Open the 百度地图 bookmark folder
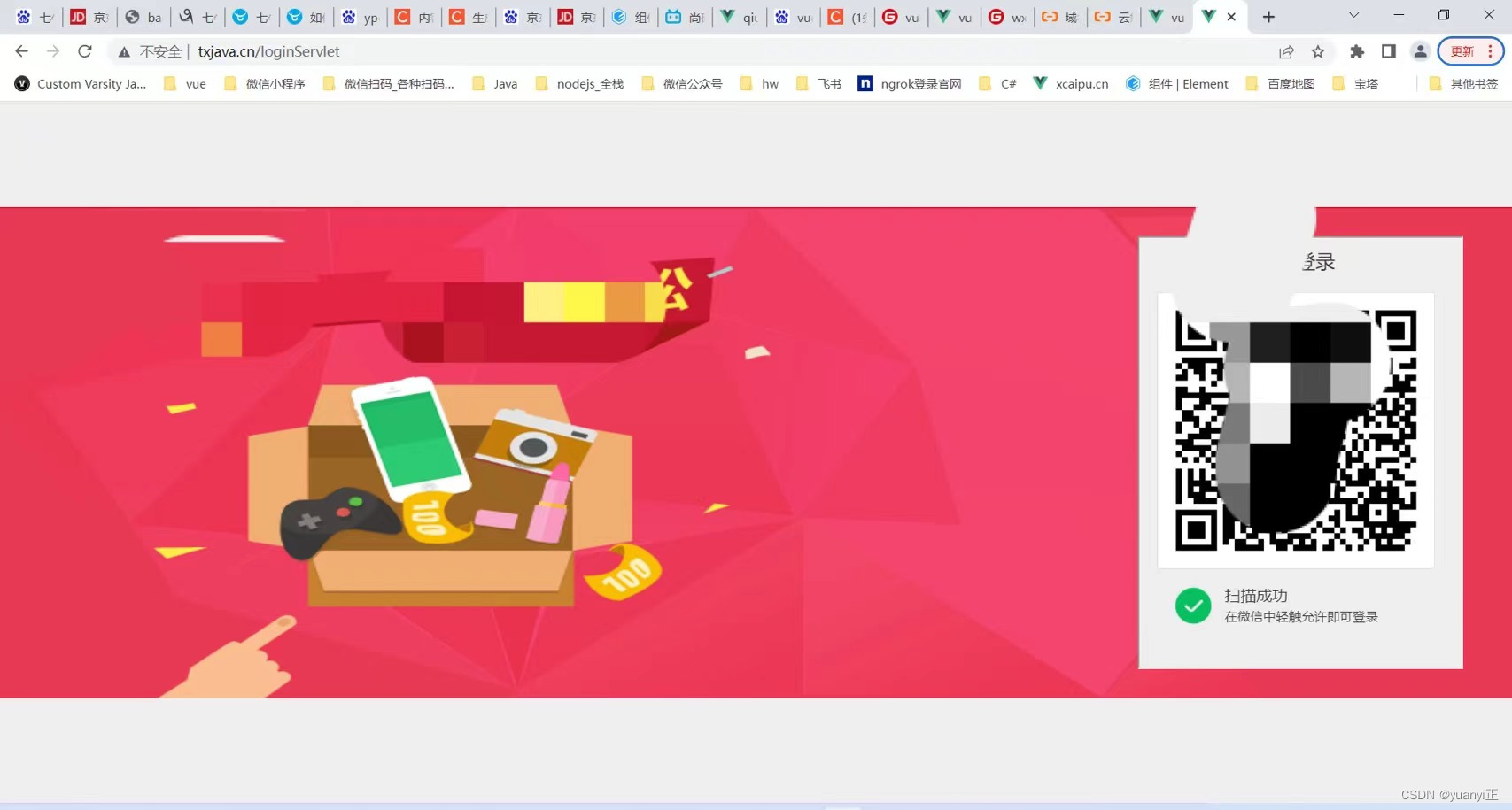The image size is (1512, 810). (x=1280, y=84)
